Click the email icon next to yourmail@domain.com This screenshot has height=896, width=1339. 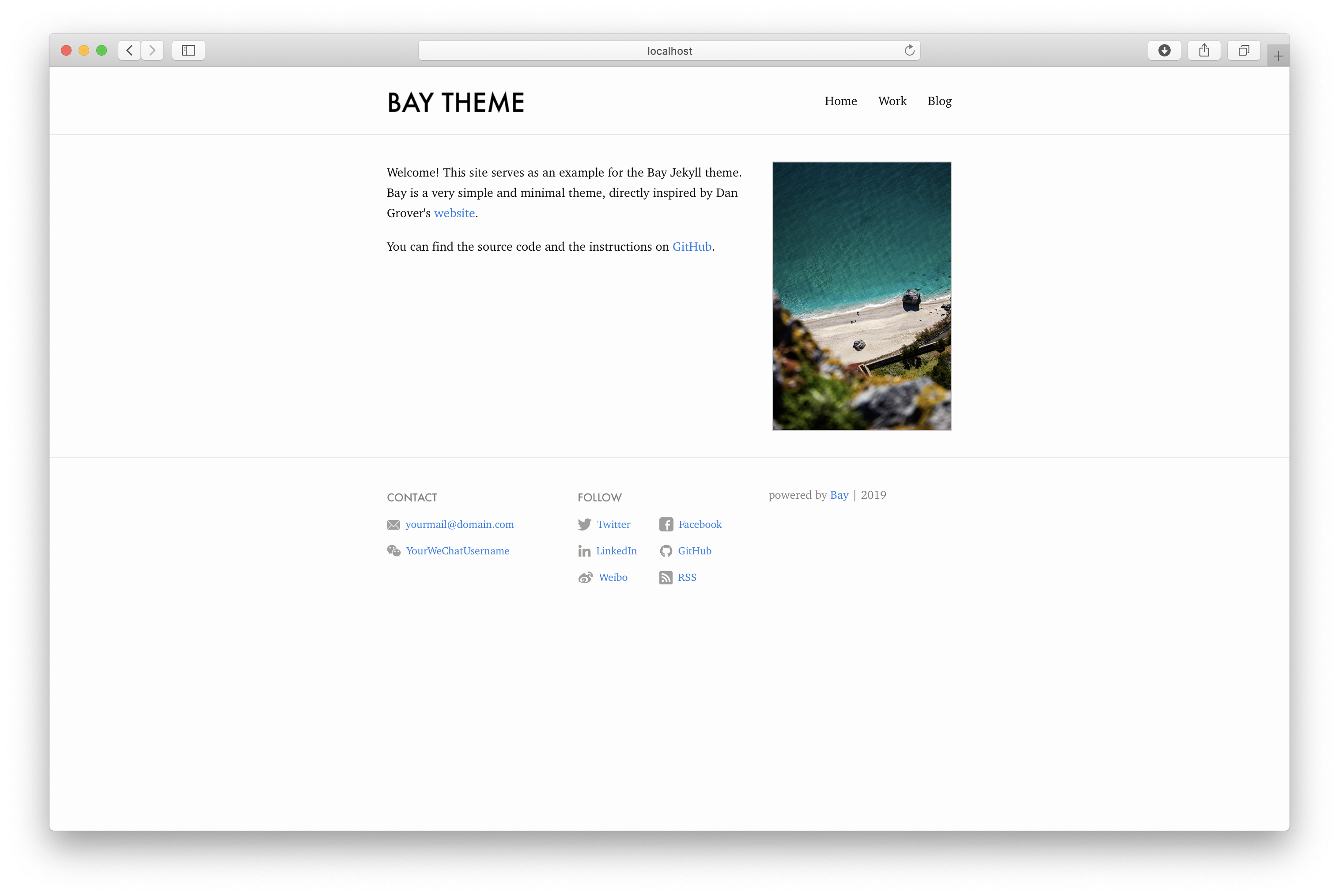click(393, 524)
